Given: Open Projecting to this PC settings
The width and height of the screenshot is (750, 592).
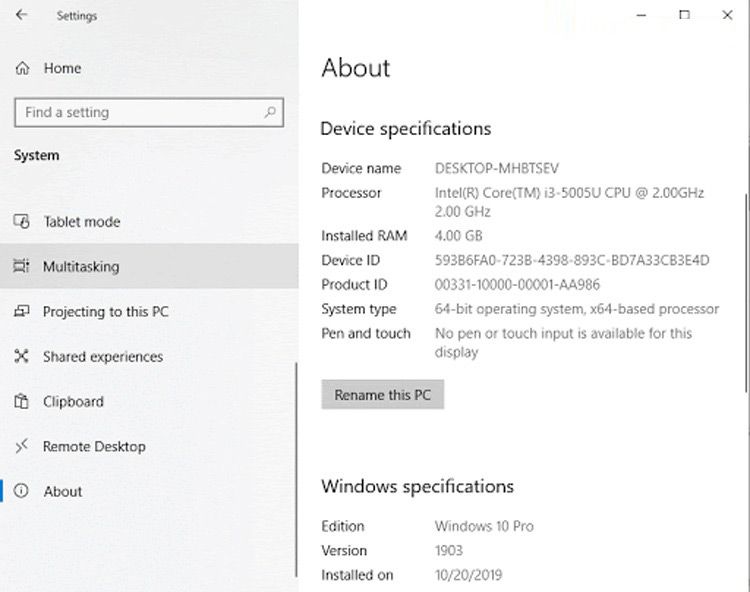Looking at the screenshot, I should click(149, 311).
